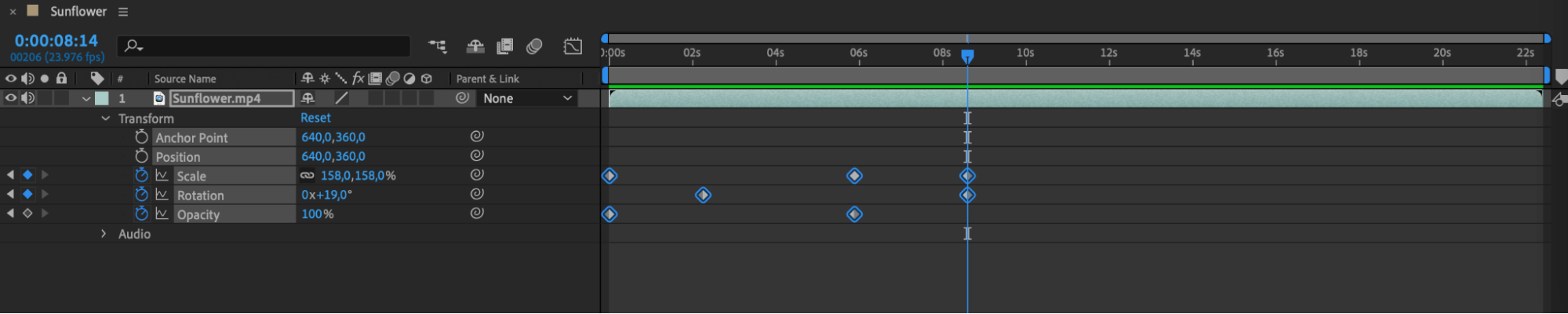Open the Parent & Link None dropdown
The width and height of the screenshot is (1568, 314).
pos(527,98)
